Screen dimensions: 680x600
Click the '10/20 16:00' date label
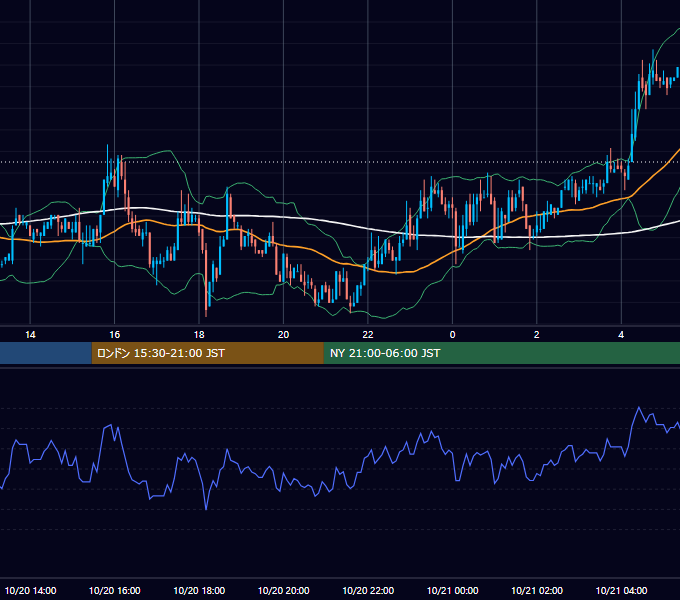pos(114,590)
